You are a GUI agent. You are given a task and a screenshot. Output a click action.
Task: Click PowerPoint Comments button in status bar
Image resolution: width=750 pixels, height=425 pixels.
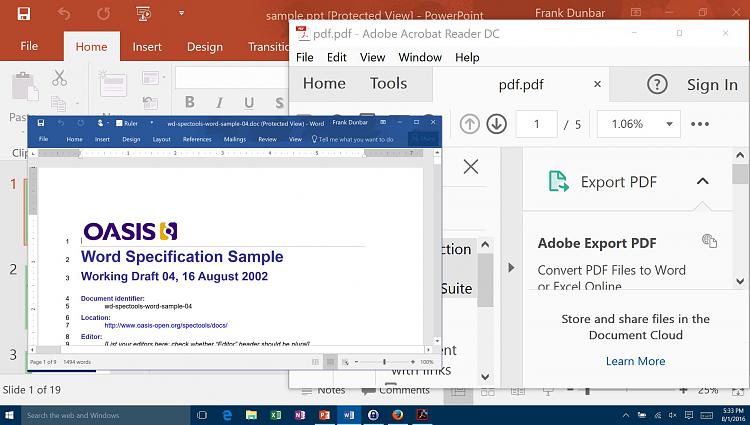pos(396,391)
